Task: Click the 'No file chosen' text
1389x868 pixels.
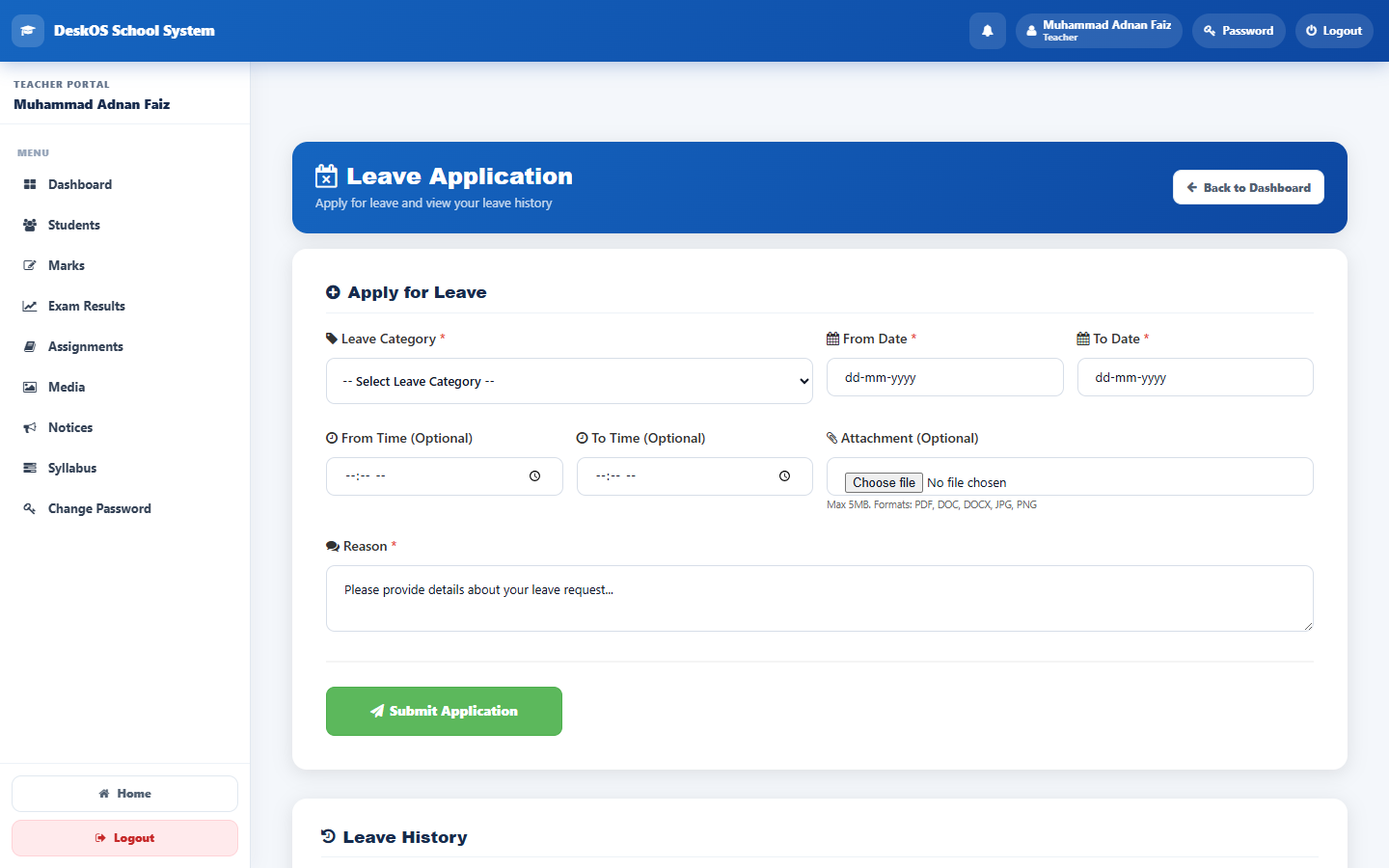Action: (x=967, y=482)
